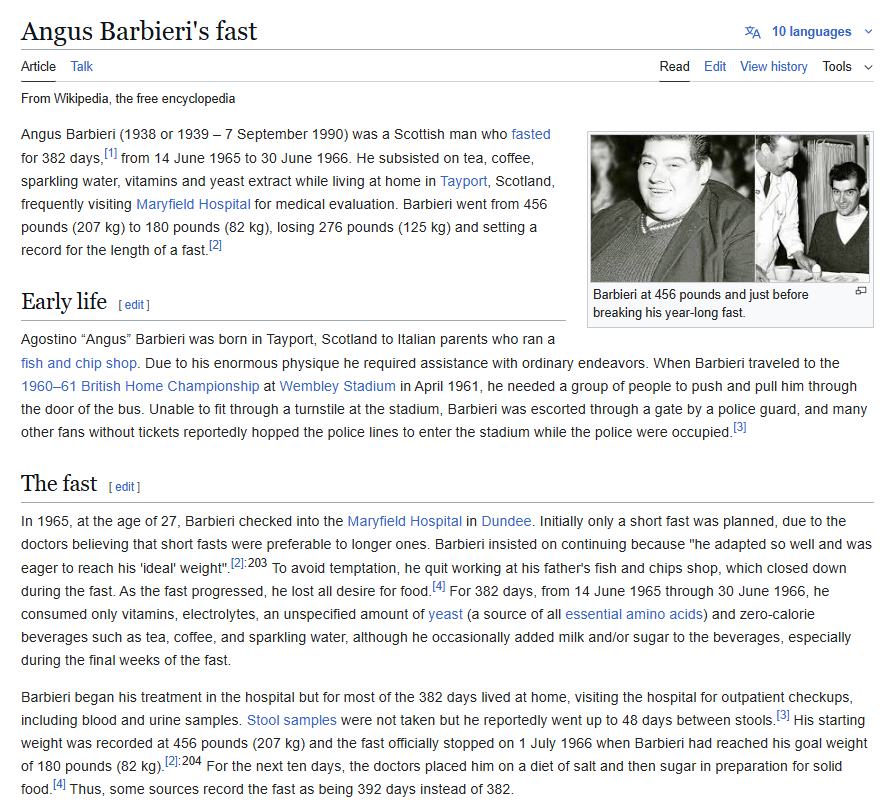
Task: Click the 'Angus Barbieri's fast' page title
Action: coord(139,31)
